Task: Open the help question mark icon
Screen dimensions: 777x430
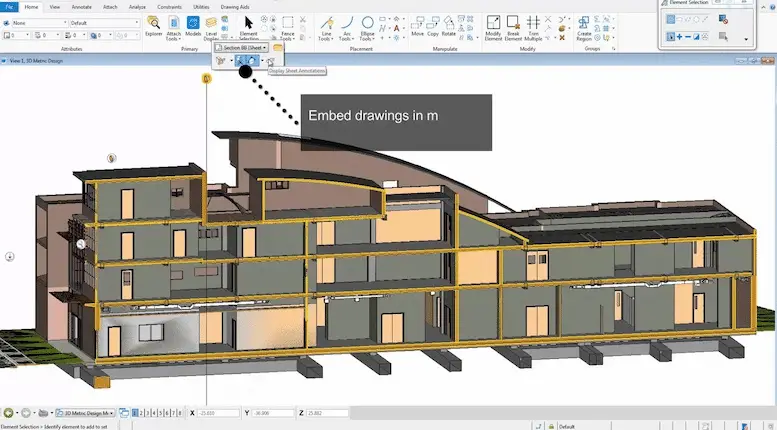Action: click(773, 7)
